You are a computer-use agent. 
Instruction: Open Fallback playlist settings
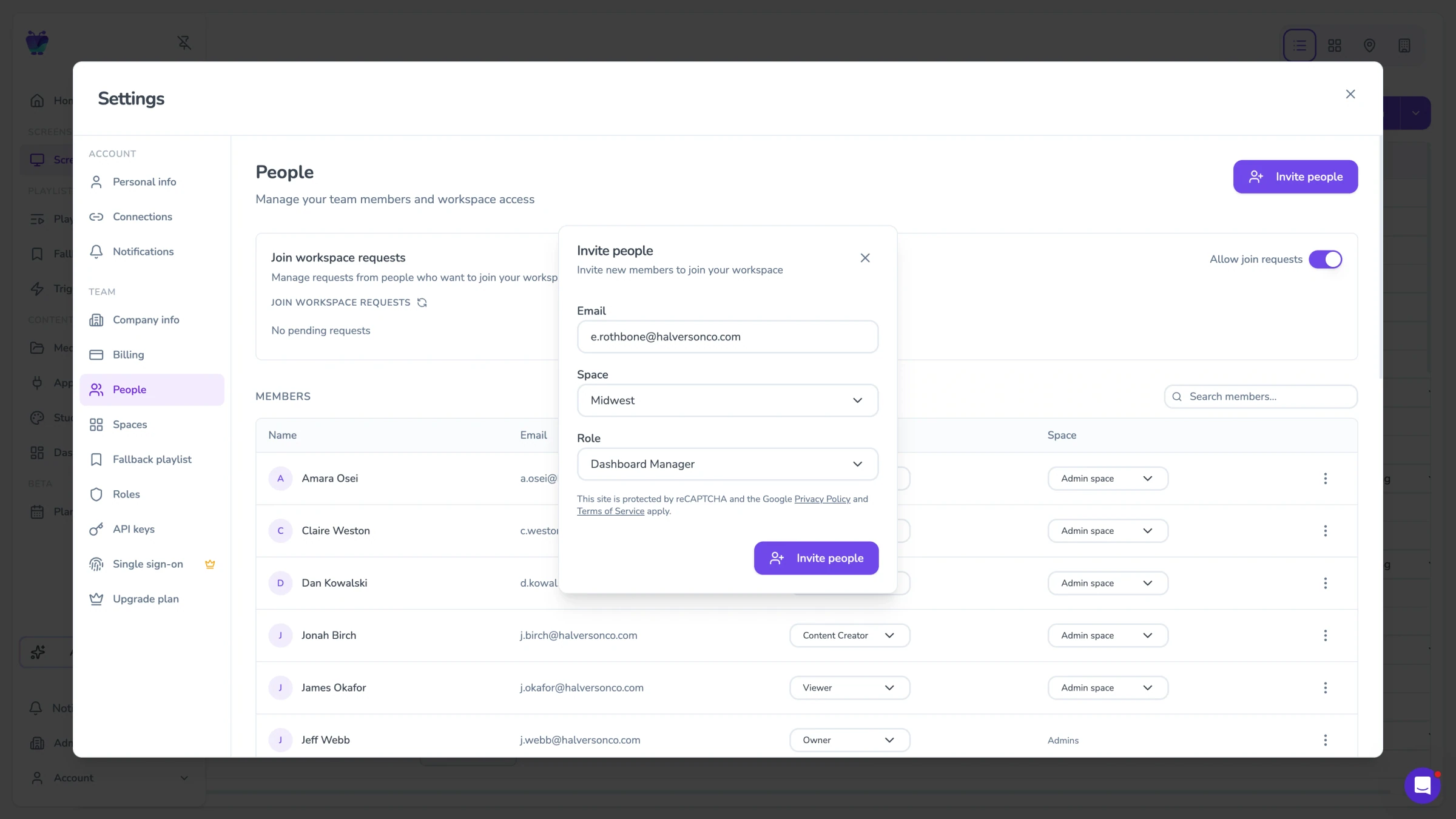pyautogui.click(x=152, y=459)
